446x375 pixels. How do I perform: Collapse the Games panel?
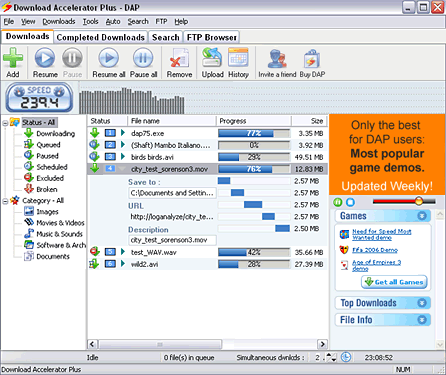pos(422,216)
